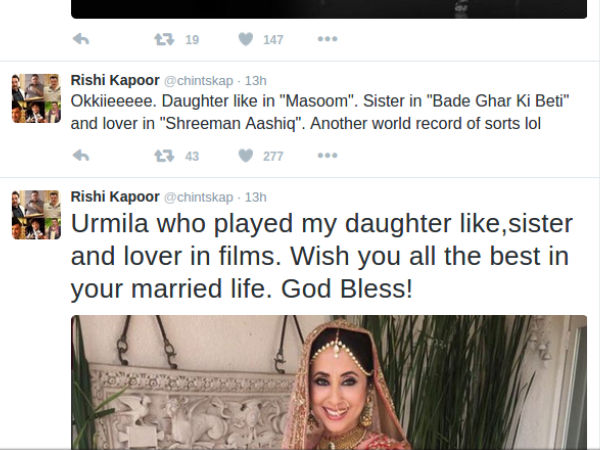Click the black media preview at the top
600x450 pixels.
click(x=328, y=8)
